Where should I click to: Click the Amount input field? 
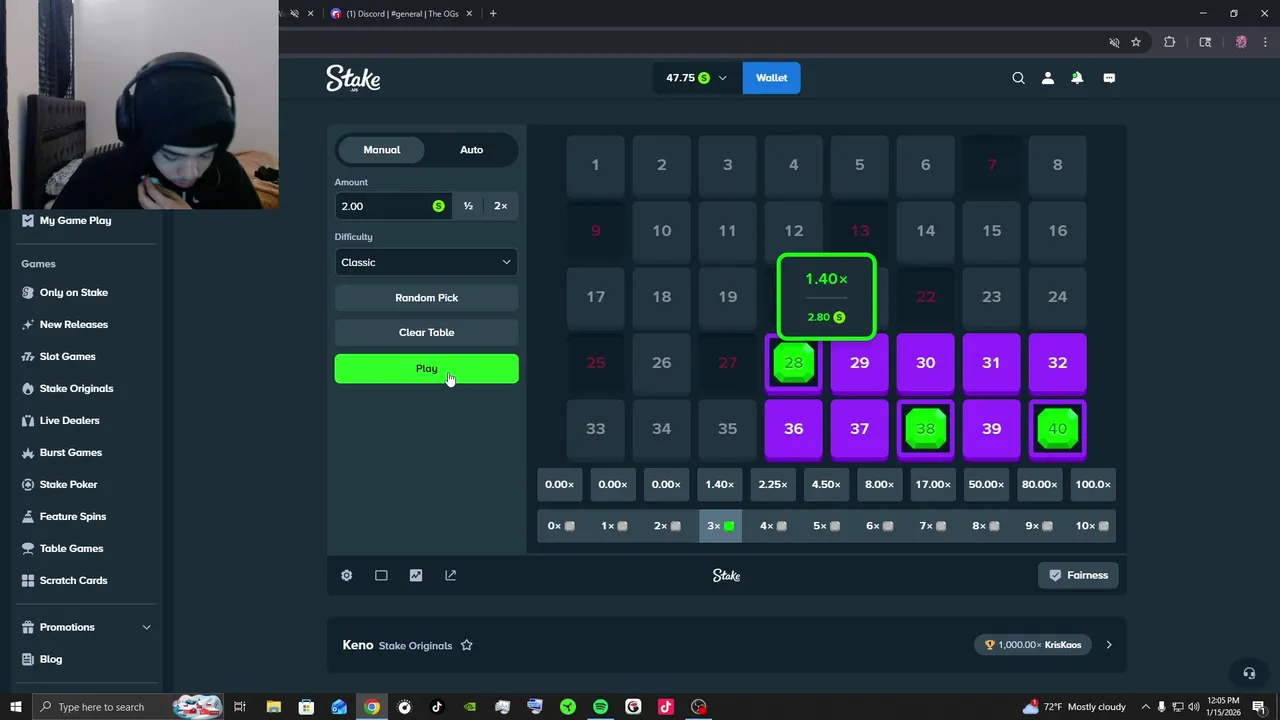click(392, 206)
